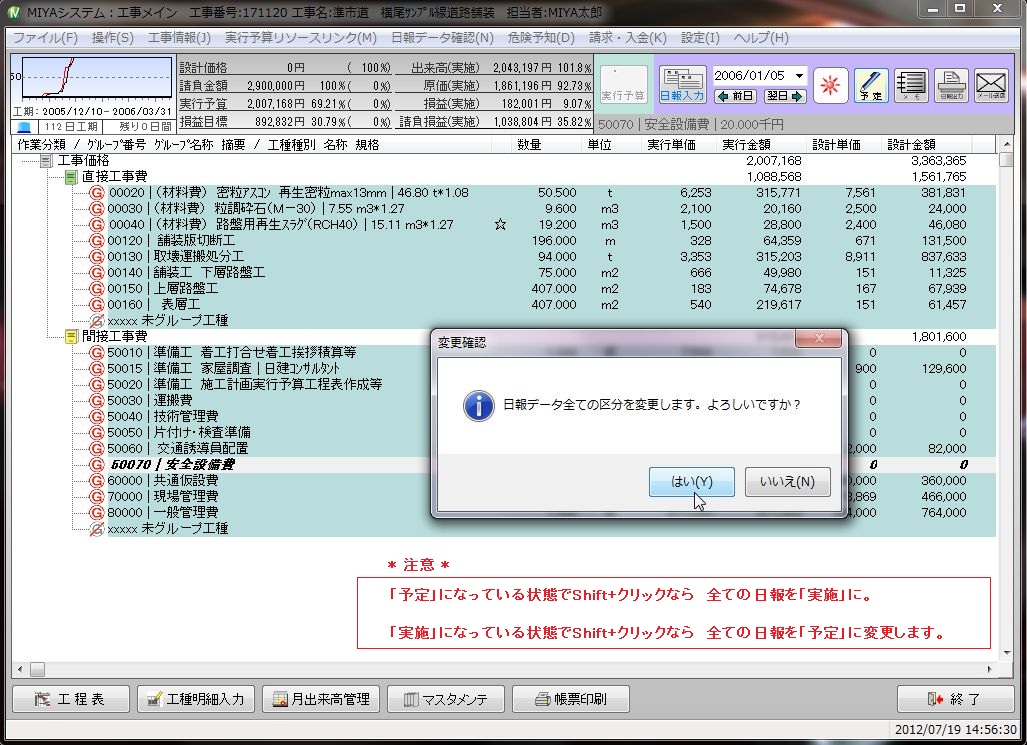The image size is (1027, 745).
Task: Click the G icon of 50060 交通誘導員配置
Action: pos(96,449)
